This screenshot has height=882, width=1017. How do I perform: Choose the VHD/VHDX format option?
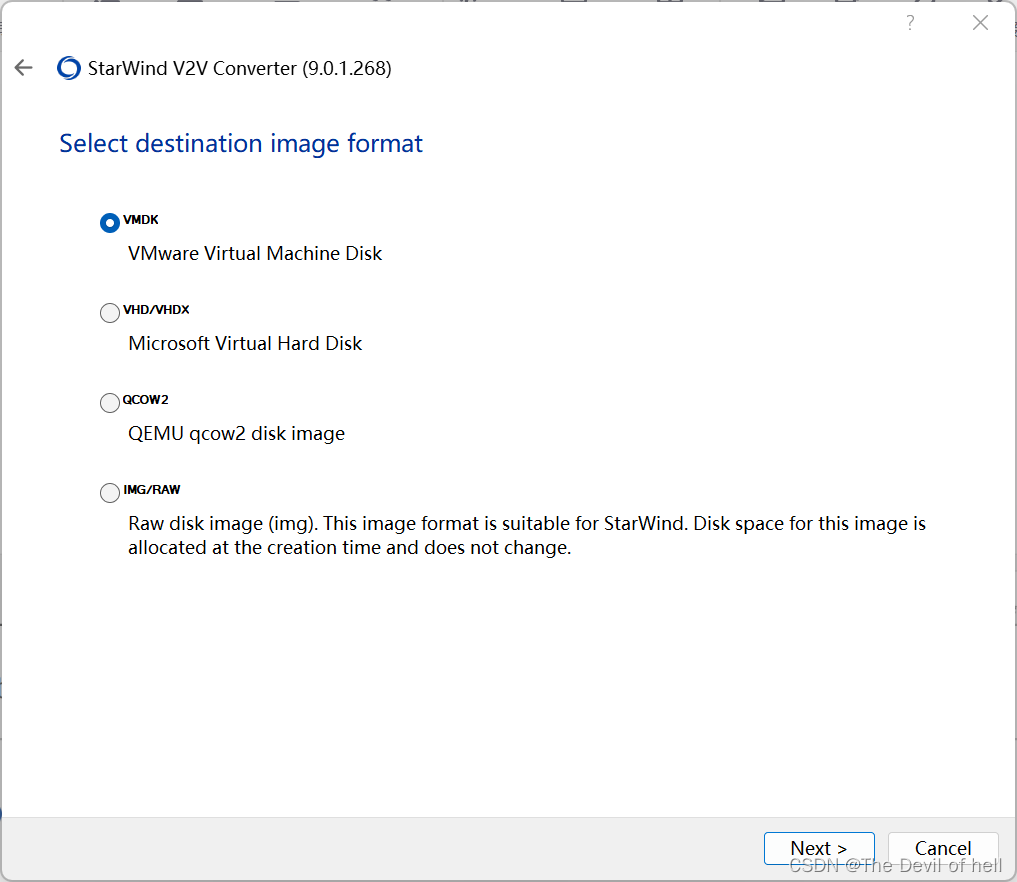110,313
